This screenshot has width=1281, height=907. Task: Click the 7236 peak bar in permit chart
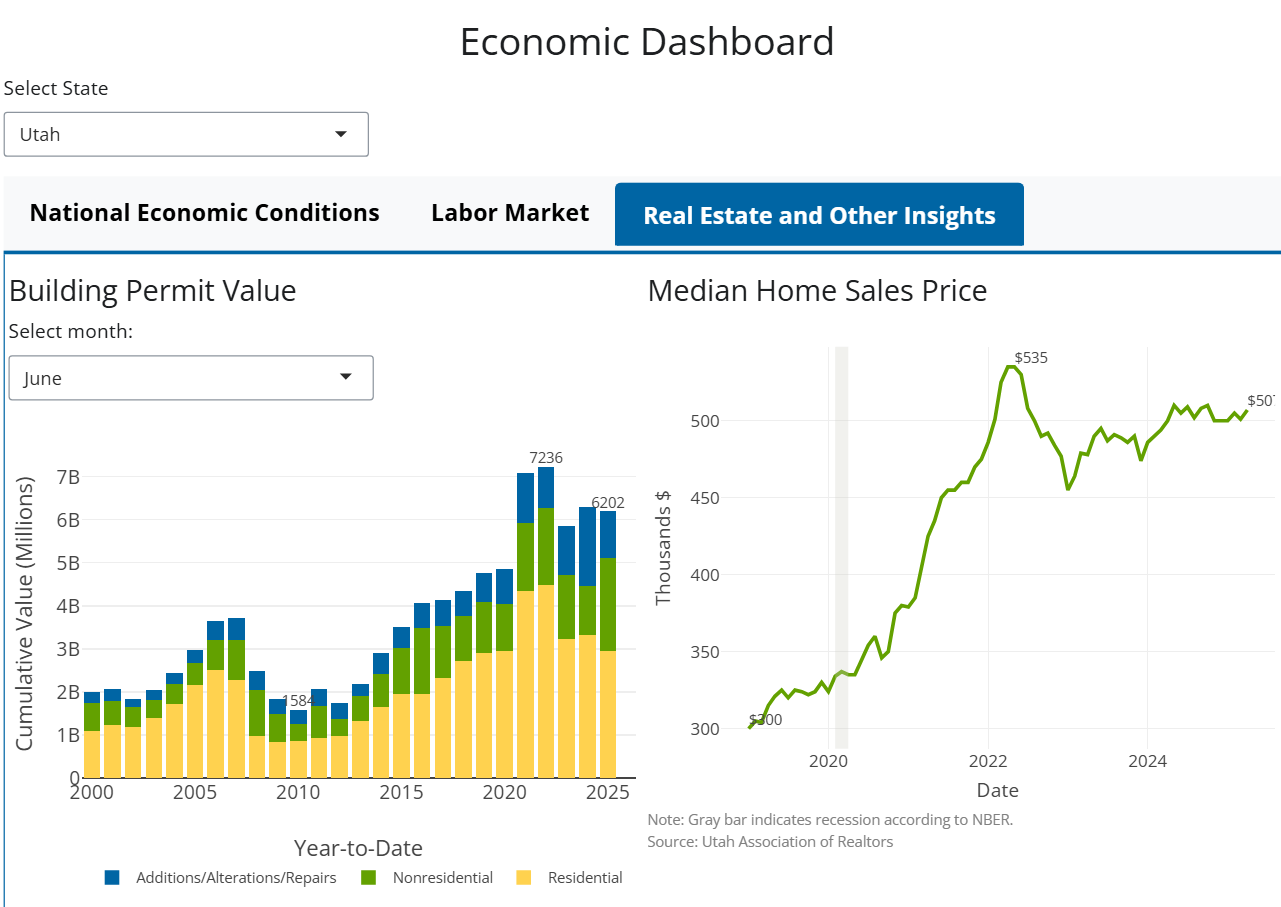[x=546, y=620]
